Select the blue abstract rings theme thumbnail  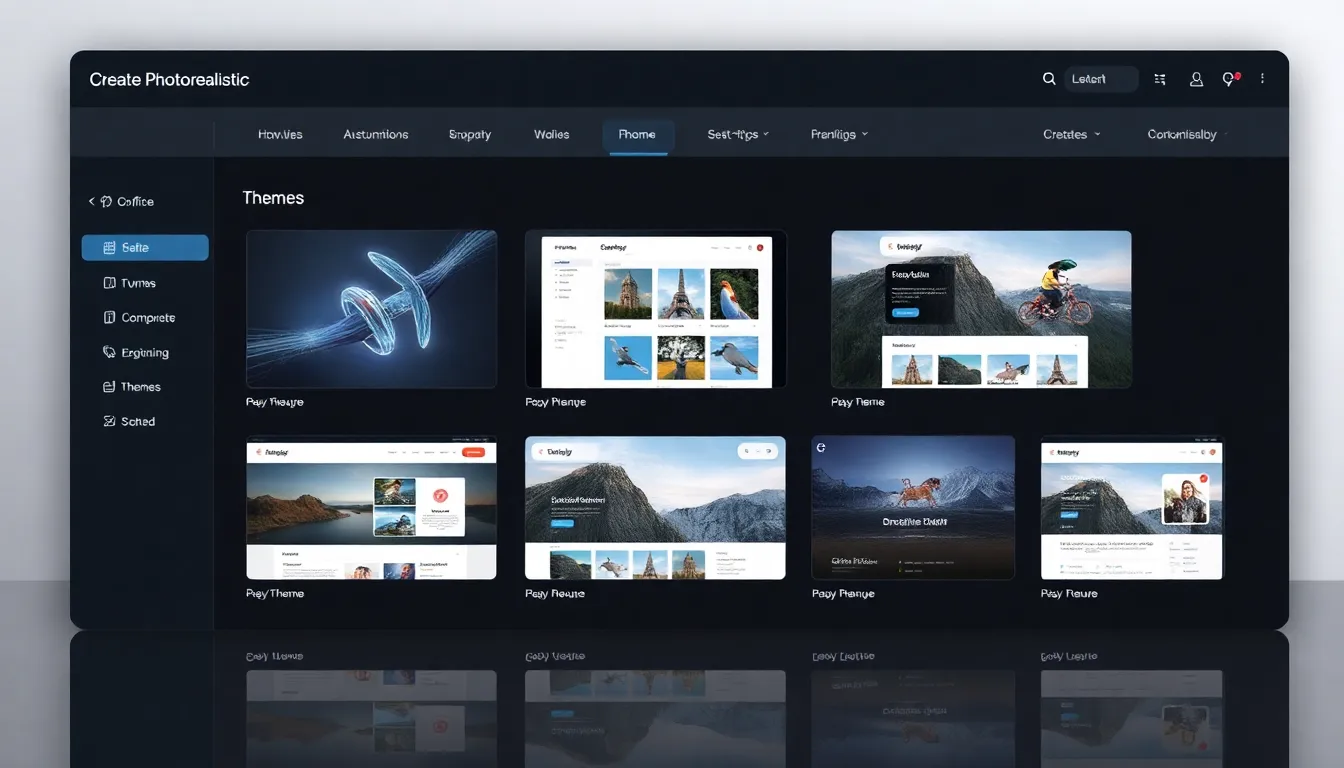[371, 309]
